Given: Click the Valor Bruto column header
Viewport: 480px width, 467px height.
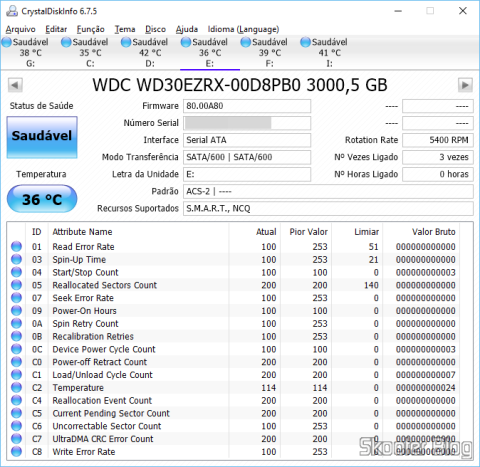Looking at the screenshot, I should coord(421,232).
